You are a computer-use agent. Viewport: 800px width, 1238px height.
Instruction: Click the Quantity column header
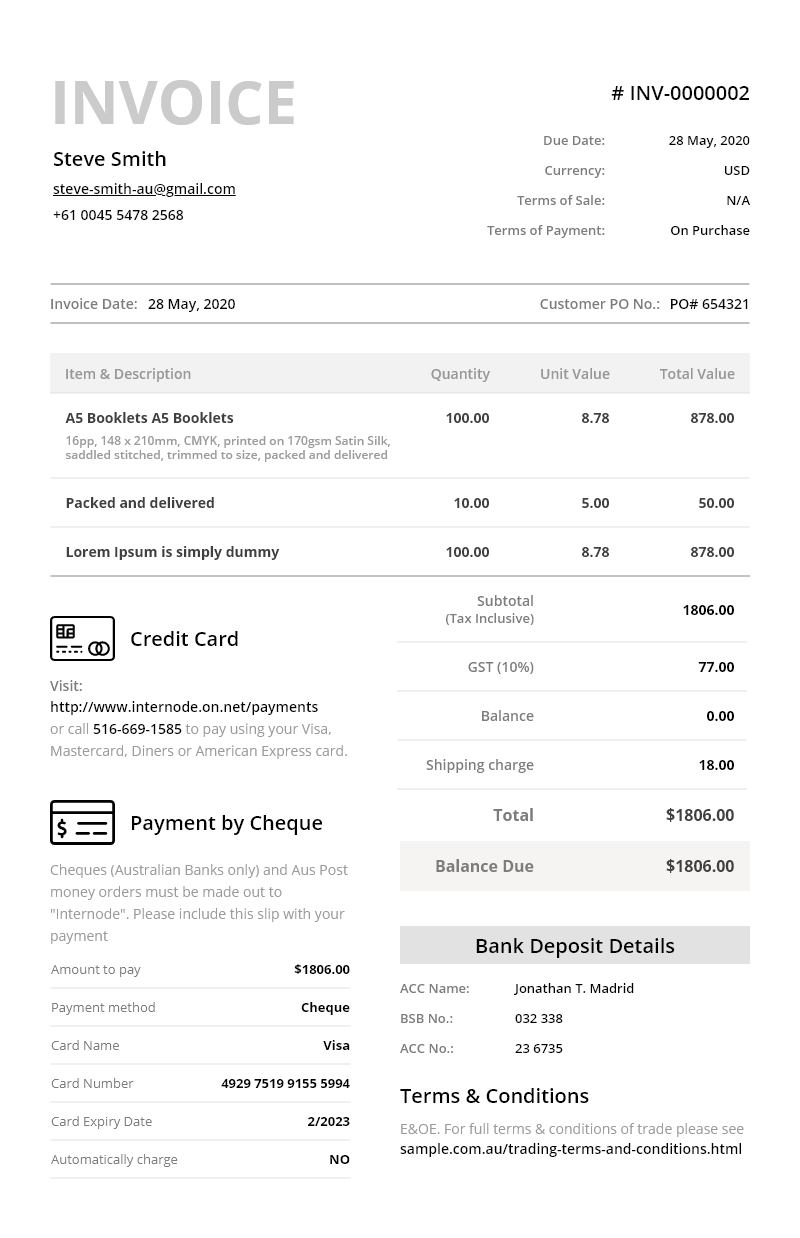(x=460, y=374)
